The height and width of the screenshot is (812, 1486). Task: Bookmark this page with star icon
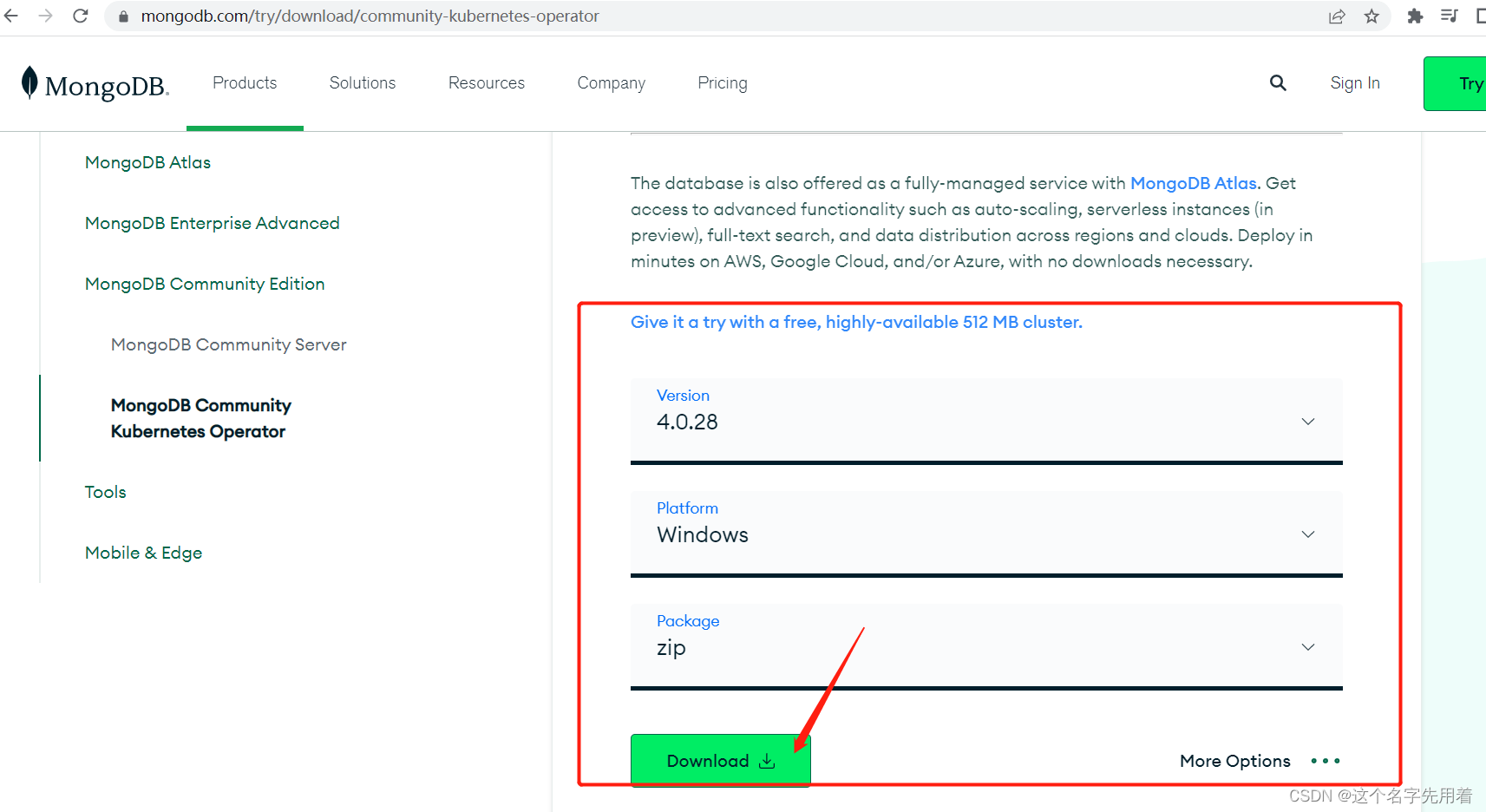pos(1371,16)
